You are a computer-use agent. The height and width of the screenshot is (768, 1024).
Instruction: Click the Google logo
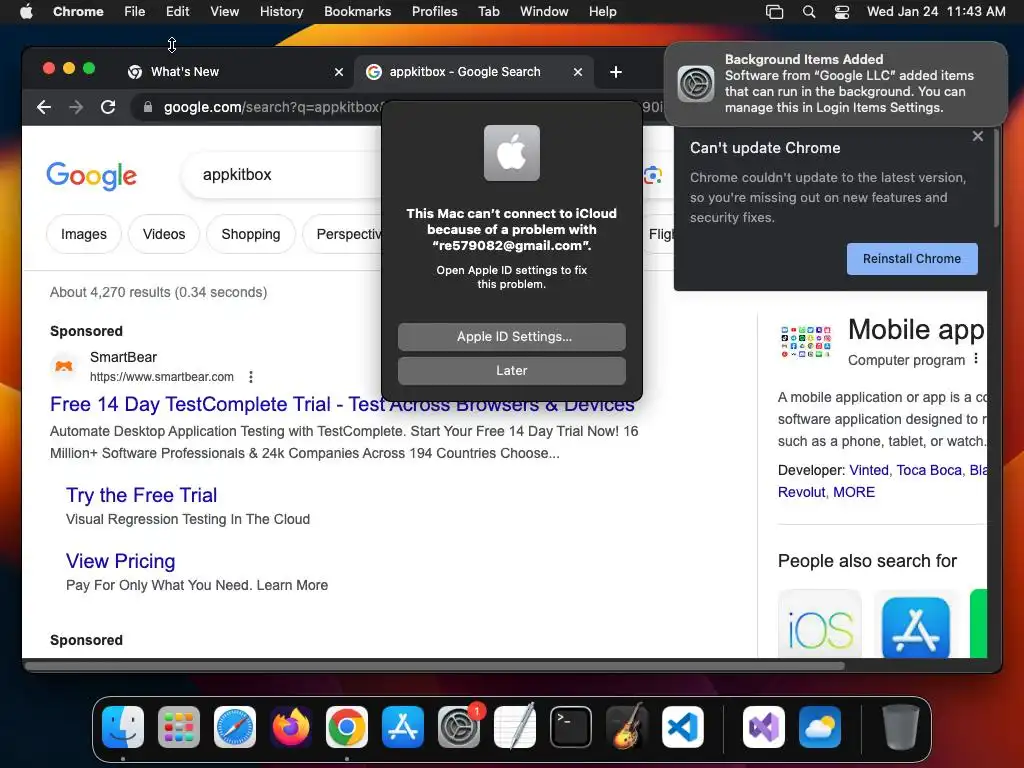pos(91,175)
